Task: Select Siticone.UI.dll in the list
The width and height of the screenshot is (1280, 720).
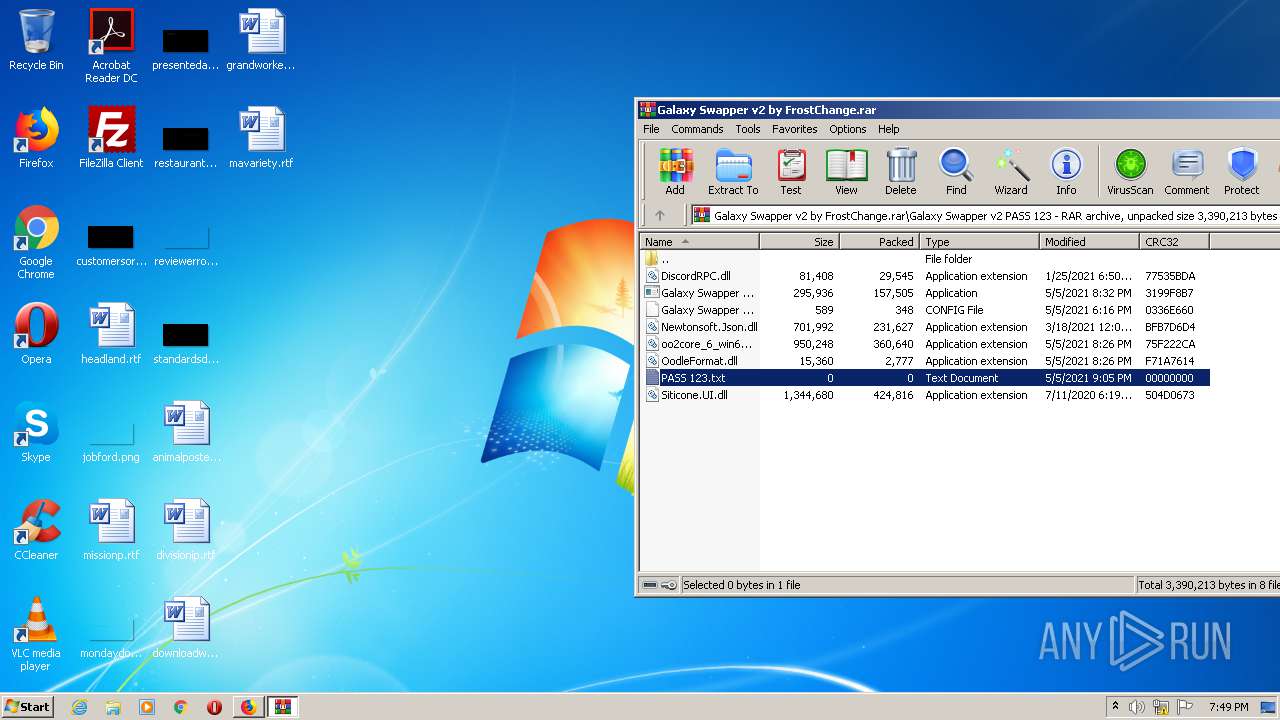Action: (925, 395)
